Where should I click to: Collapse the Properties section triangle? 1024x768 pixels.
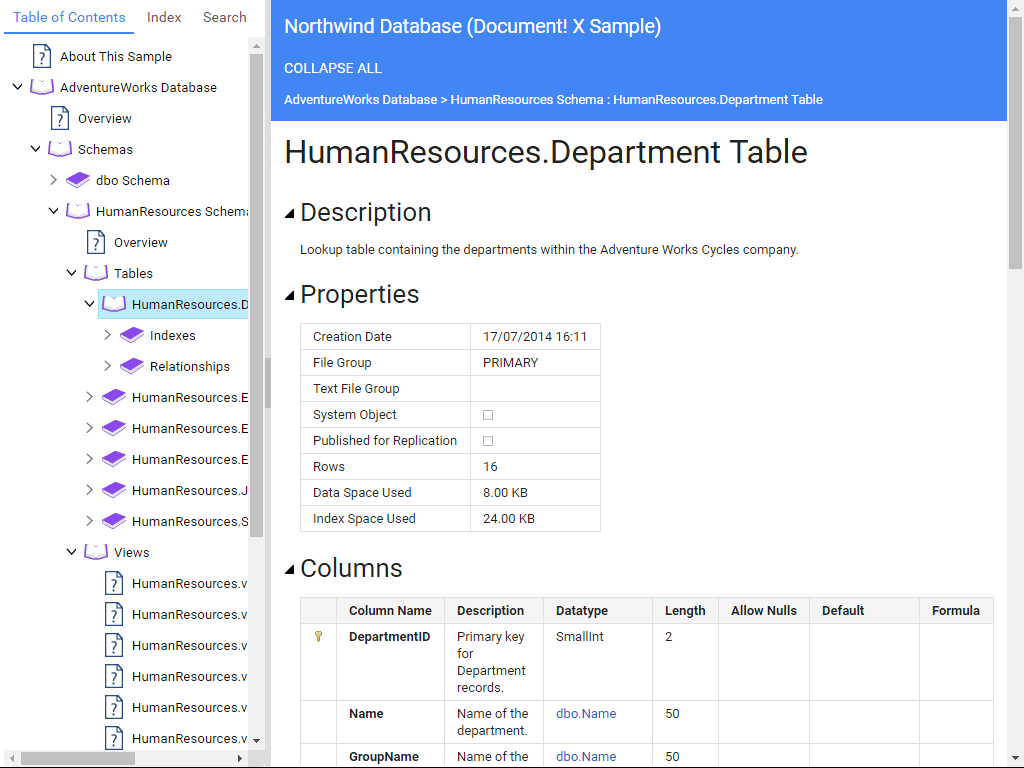(x=290, y=296)
